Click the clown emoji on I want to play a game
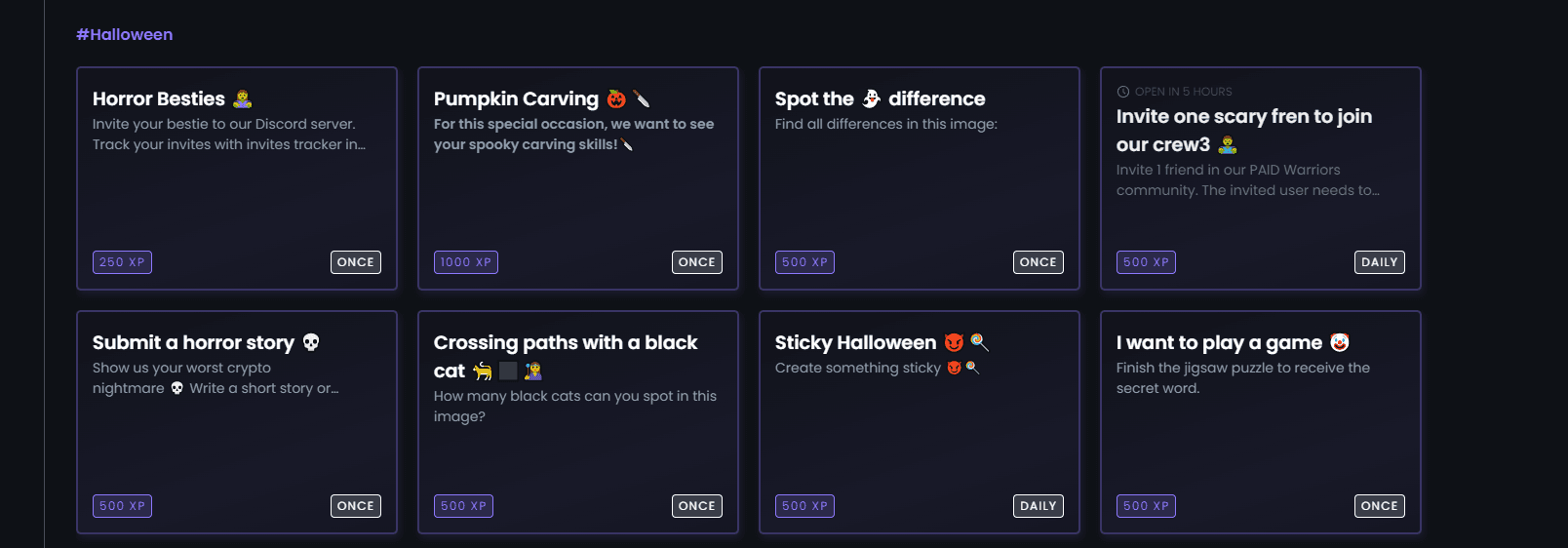The image size is (1568, 548). [x=1340, y=342]
